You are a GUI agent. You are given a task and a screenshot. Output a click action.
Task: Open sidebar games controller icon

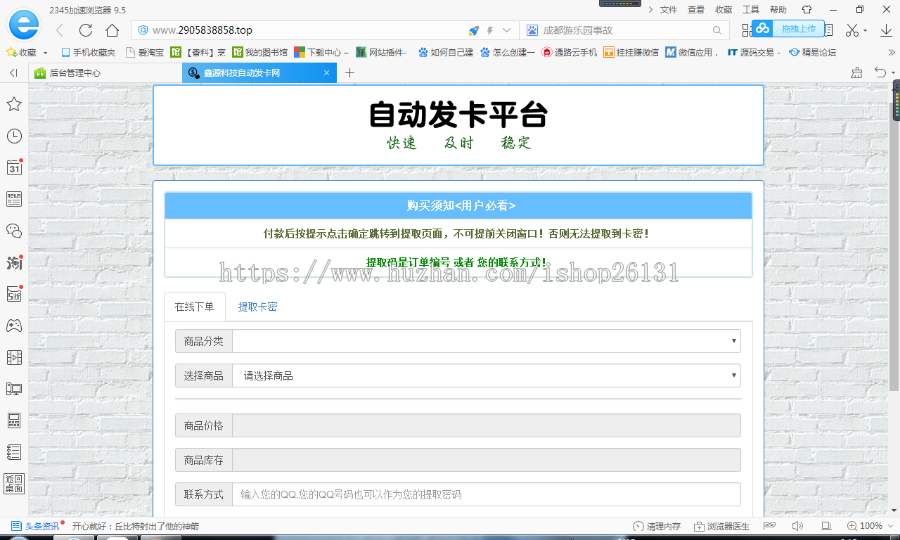click(14, 325)
